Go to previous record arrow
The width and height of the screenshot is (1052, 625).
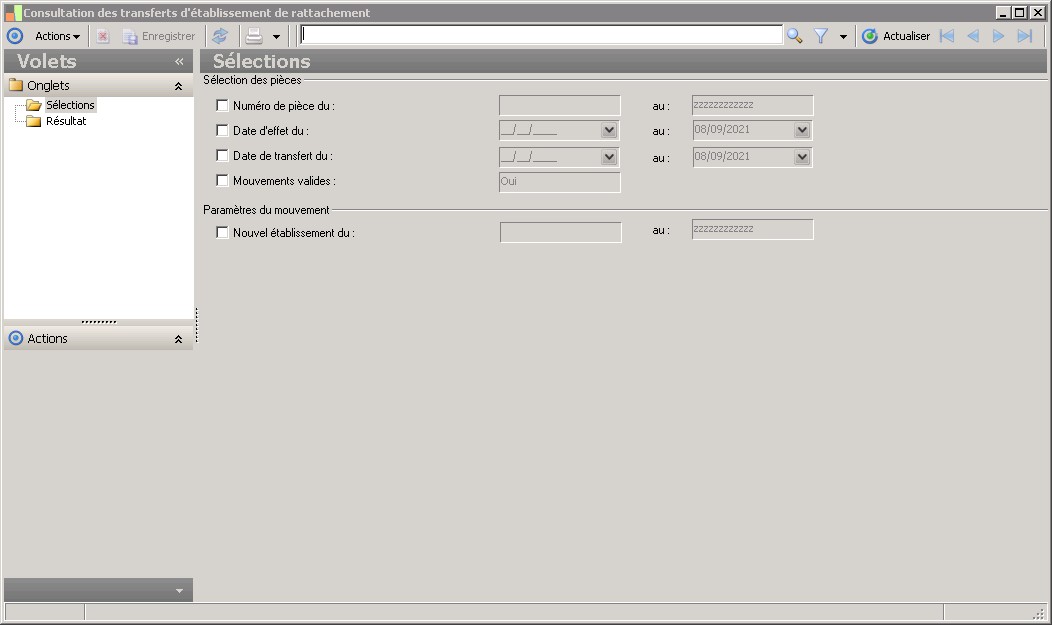click(x=973, y=36)
